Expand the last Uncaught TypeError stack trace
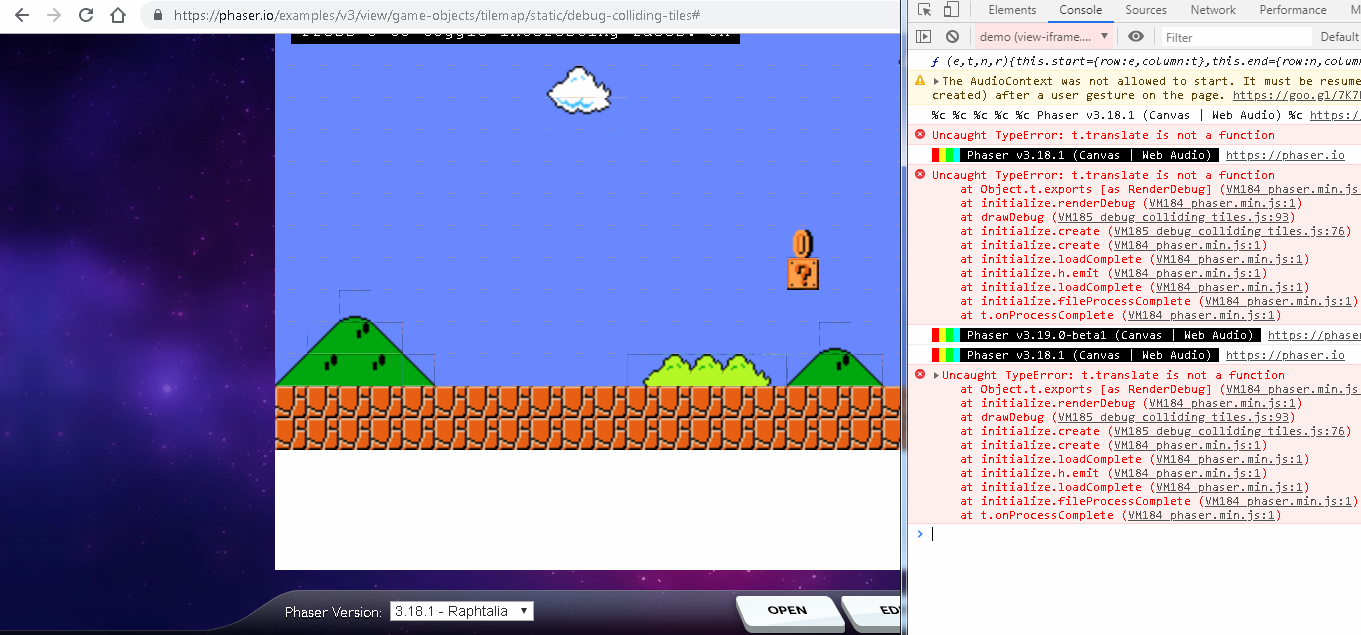The width and height of the screenshot is (1361, 635). pos(936,375)
